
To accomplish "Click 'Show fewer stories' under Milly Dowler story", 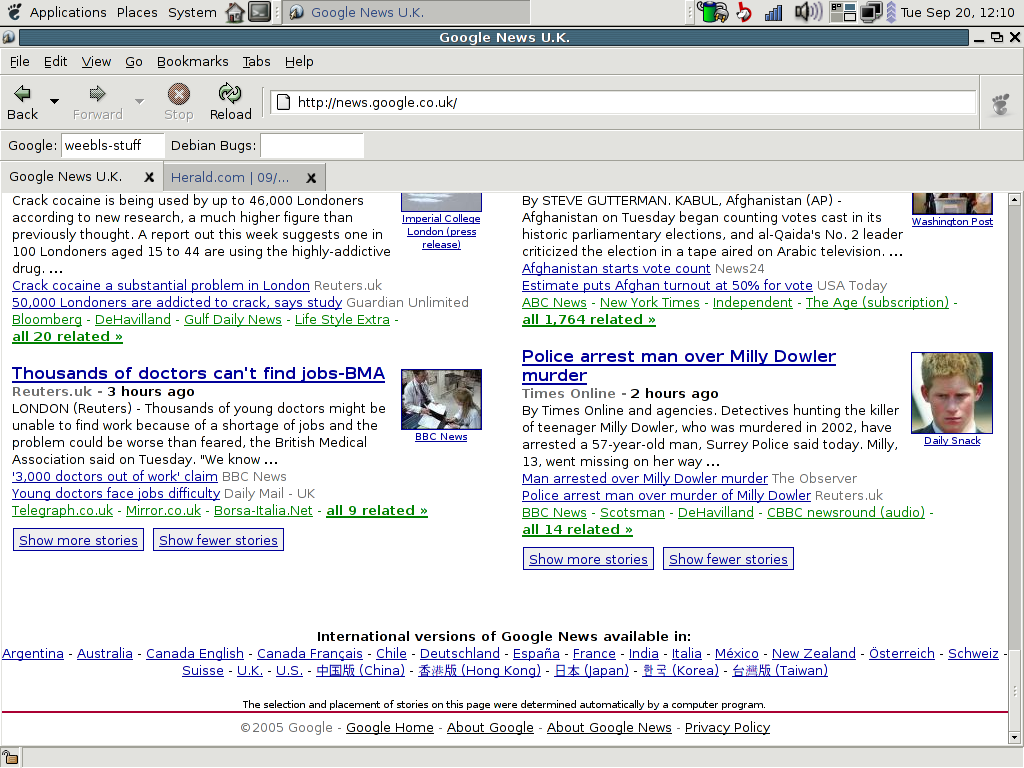I will pyautogui.click(x=728, y=559).
